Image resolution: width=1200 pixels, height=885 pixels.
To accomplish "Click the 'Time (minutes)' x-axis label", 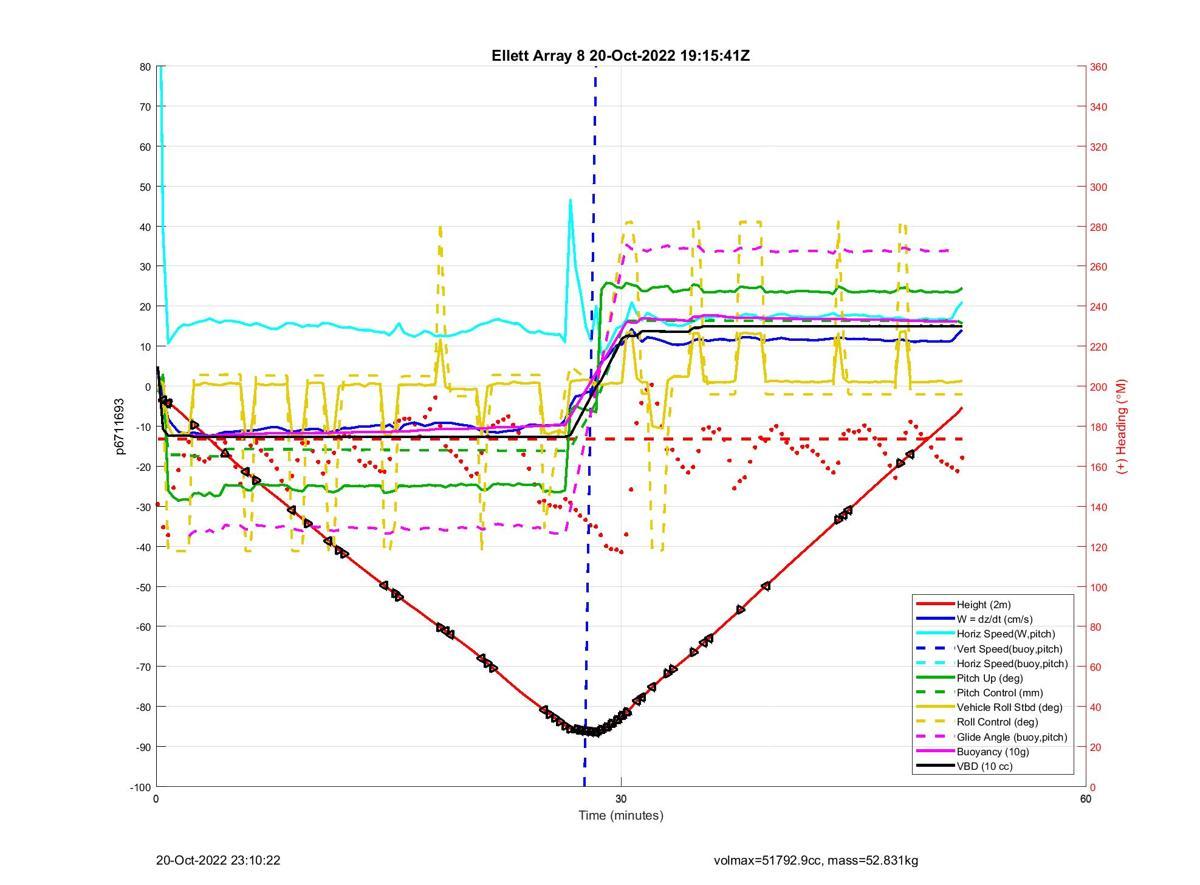I will 620,815.
